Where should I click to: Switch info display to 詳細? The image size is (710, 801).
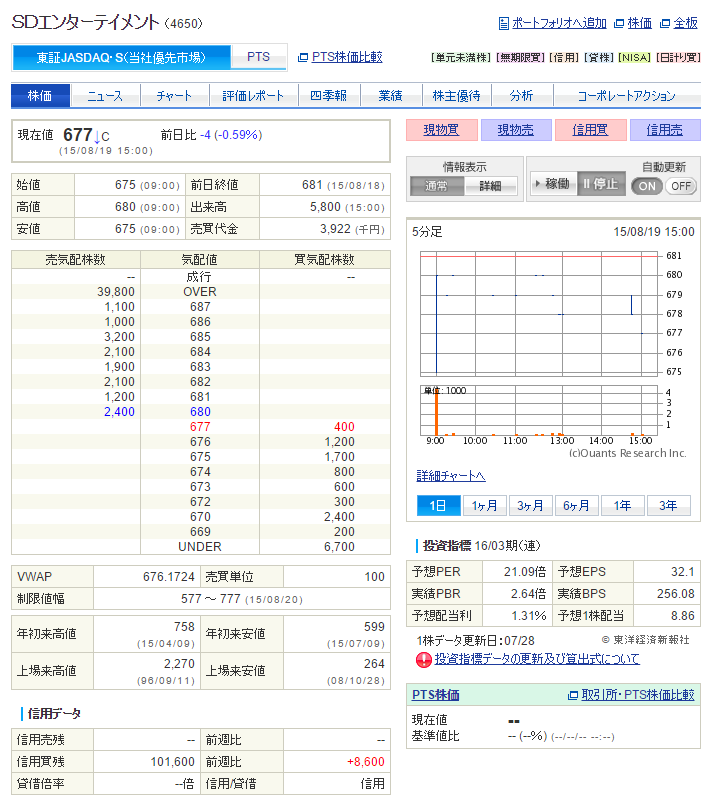coord(490,186)
